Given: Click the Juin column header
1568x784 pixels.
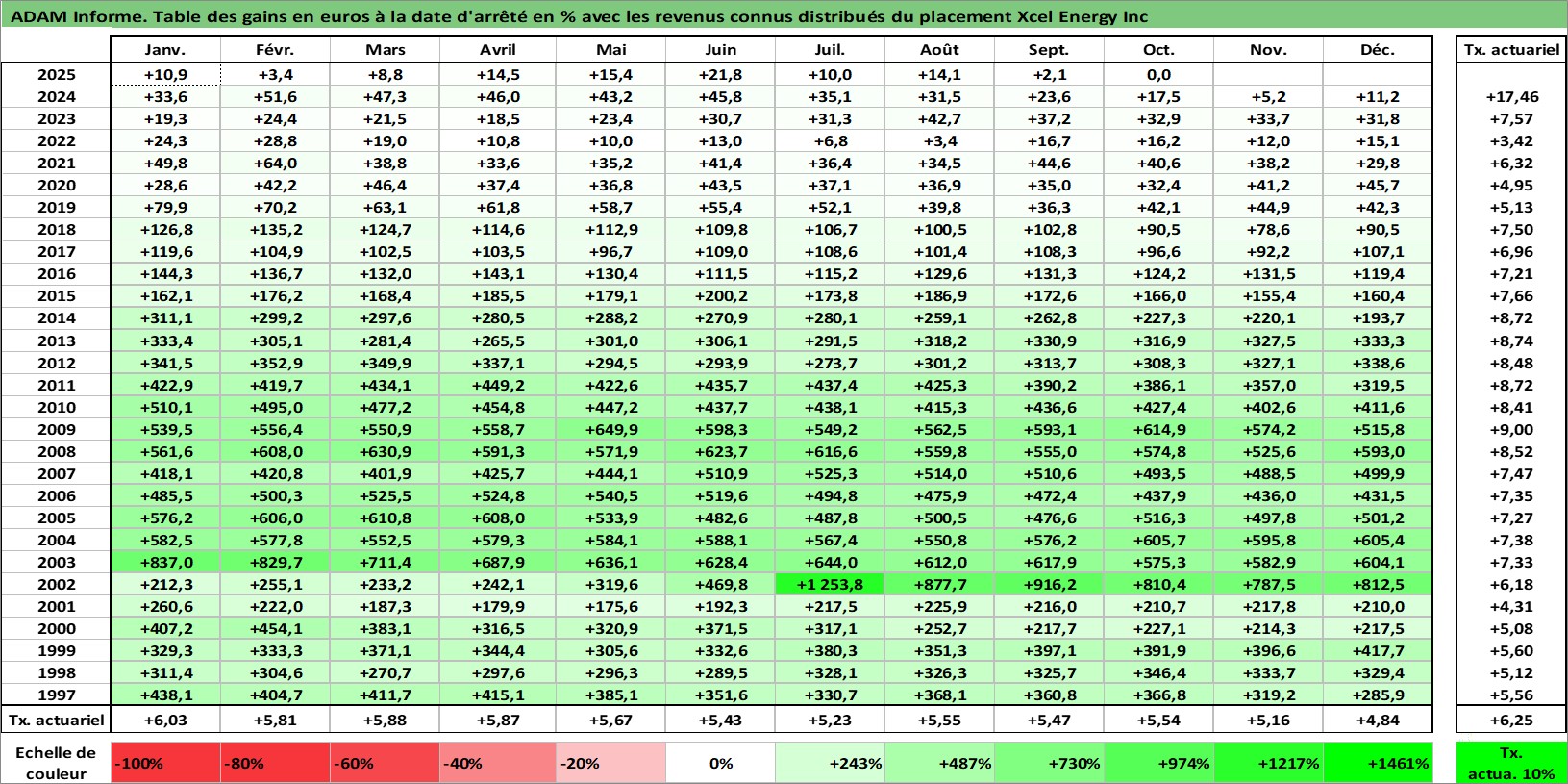Looking at the screenshot, I should 721,49.
